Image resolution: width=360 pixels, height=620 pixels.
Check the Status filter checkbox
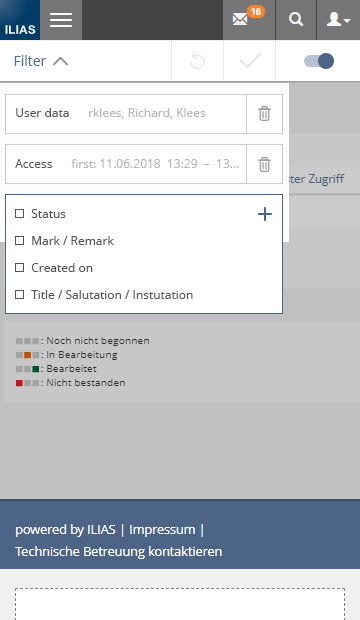coord(19,214)
